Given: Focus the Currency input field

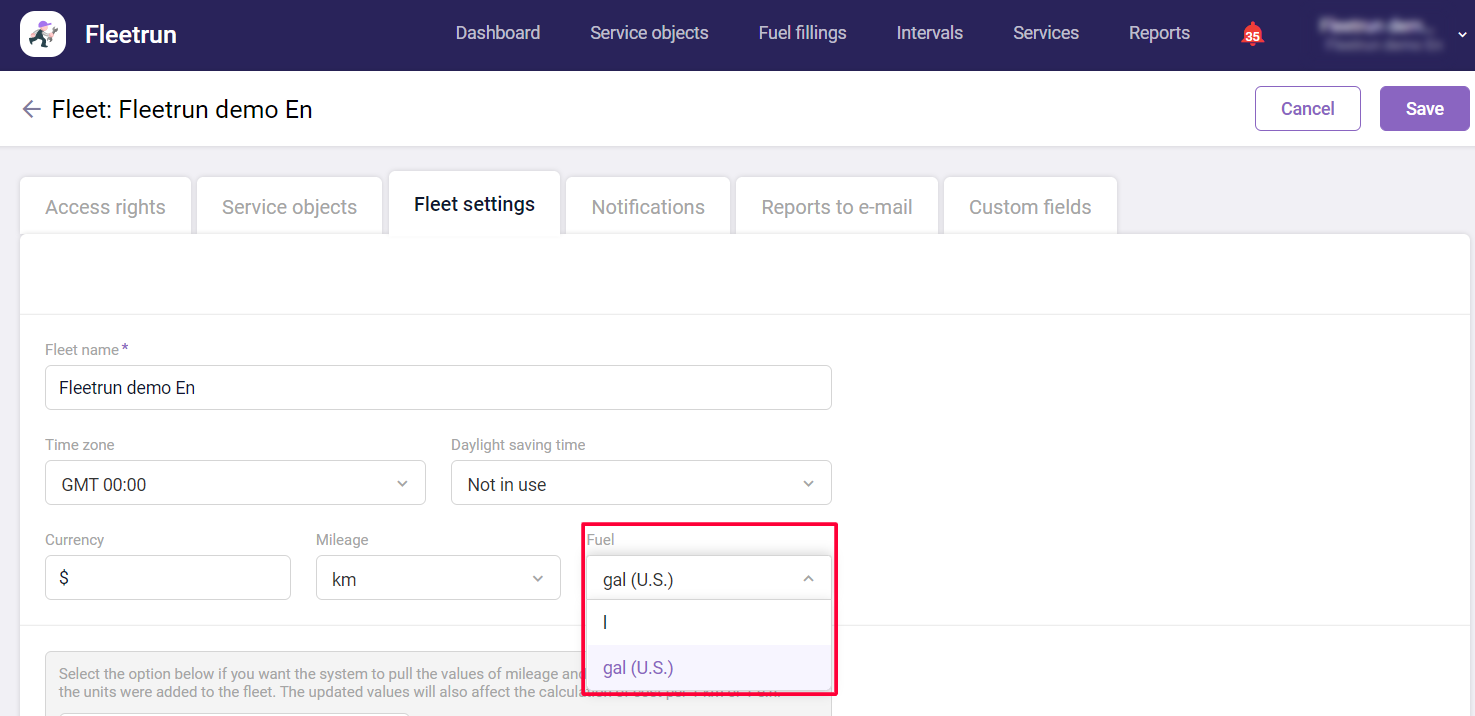Looking at the screenshot, I should coord(168,578).
